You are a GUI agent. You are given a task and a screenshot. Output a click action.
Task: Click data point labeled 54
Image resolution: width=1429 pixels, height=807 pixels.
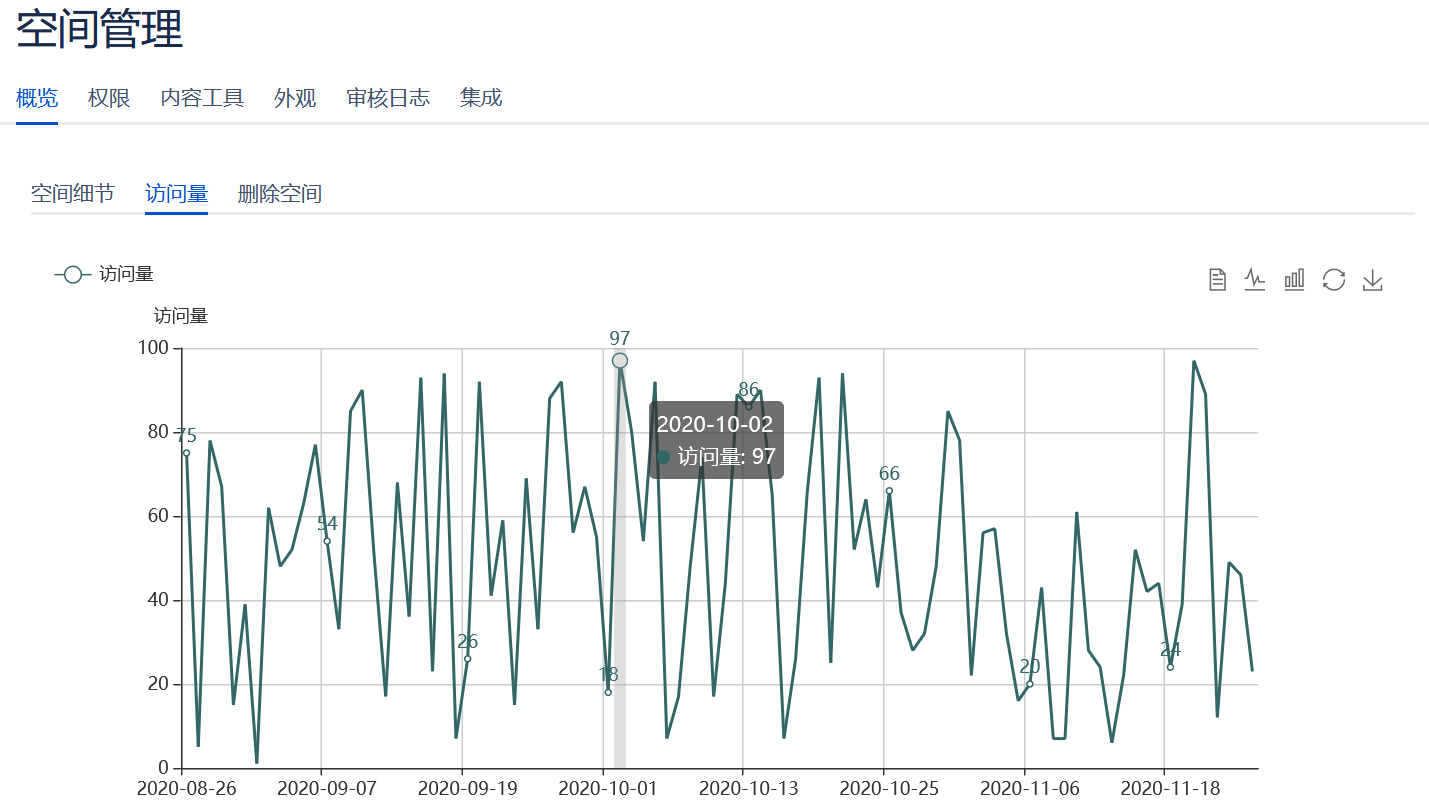point(327,541)
